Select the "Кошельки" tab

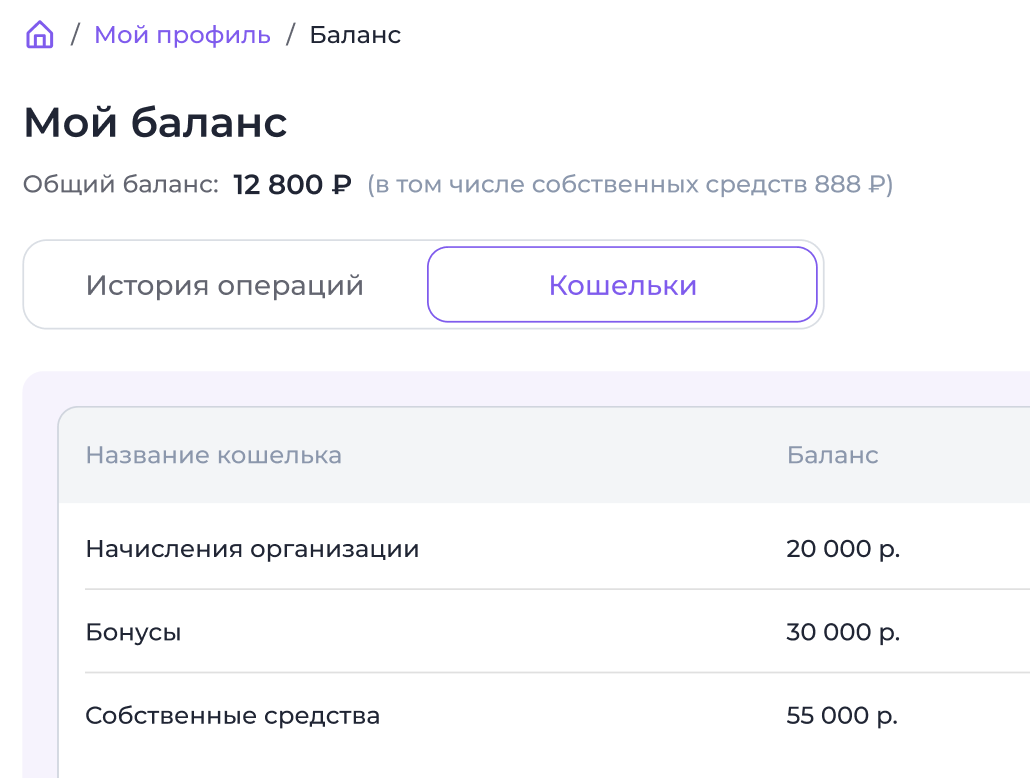(622, 285)
